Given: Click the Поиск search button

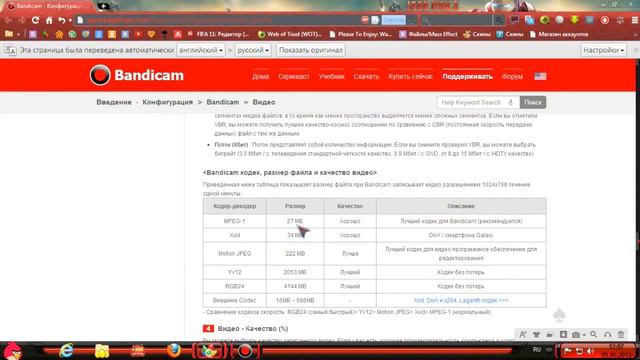Looking at the screenshot, I should pyautogui.click(x=533, y=102).
